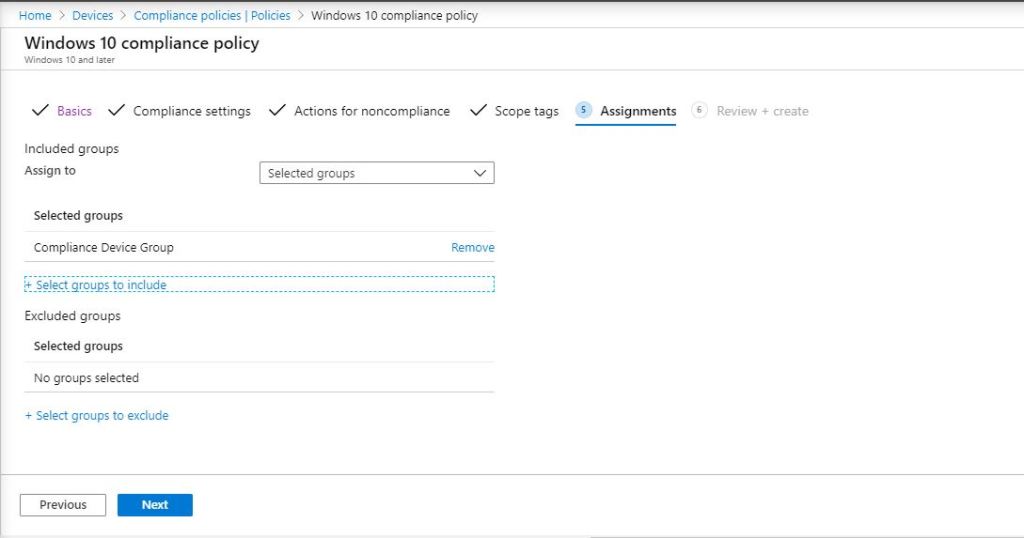
Task: Open the Assign to dropdown
Action: pyautogui.click(x=376, y=173)
